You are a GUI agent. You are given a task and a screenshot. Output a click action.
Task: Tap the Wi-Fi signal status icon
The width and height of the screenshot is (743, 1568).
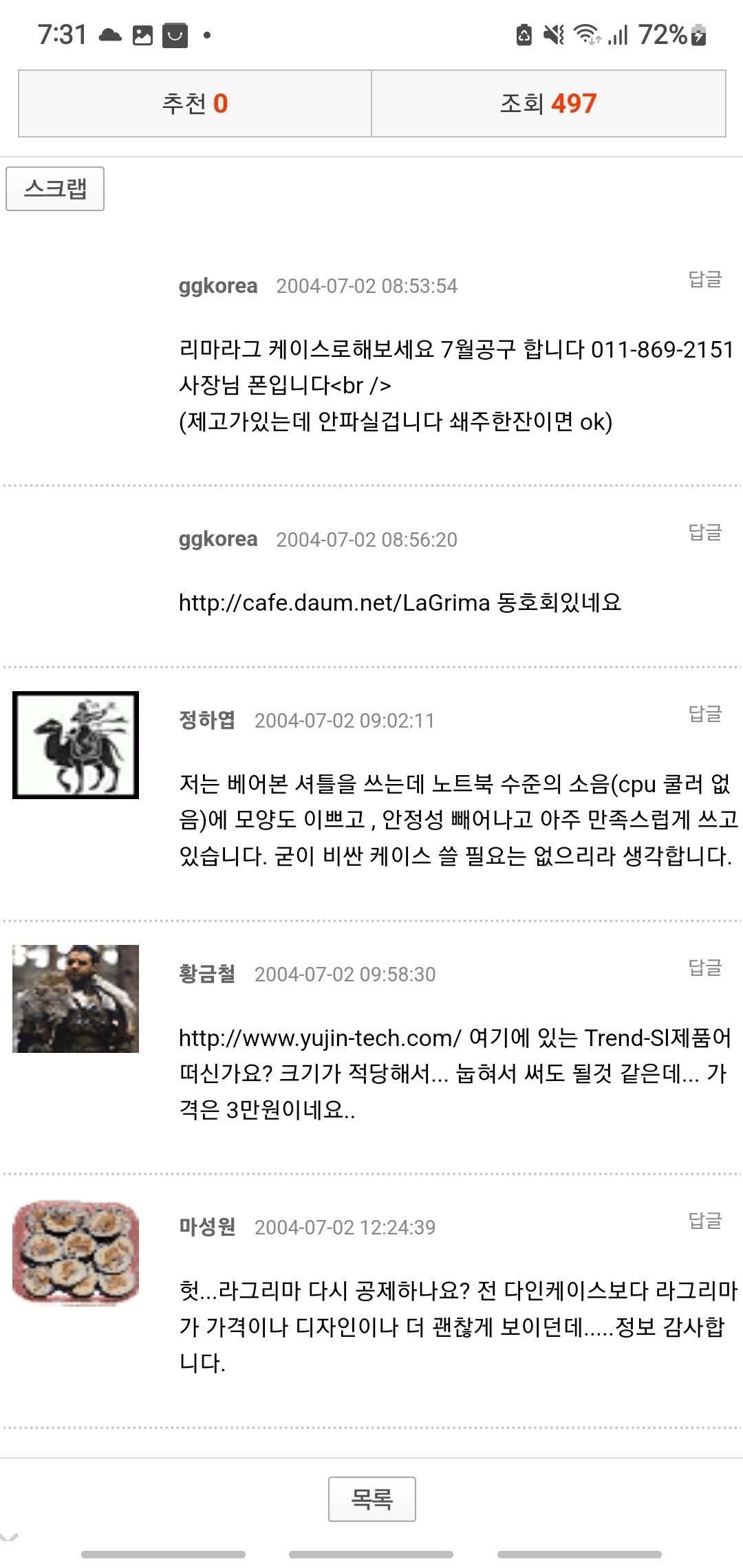(587, 34)
